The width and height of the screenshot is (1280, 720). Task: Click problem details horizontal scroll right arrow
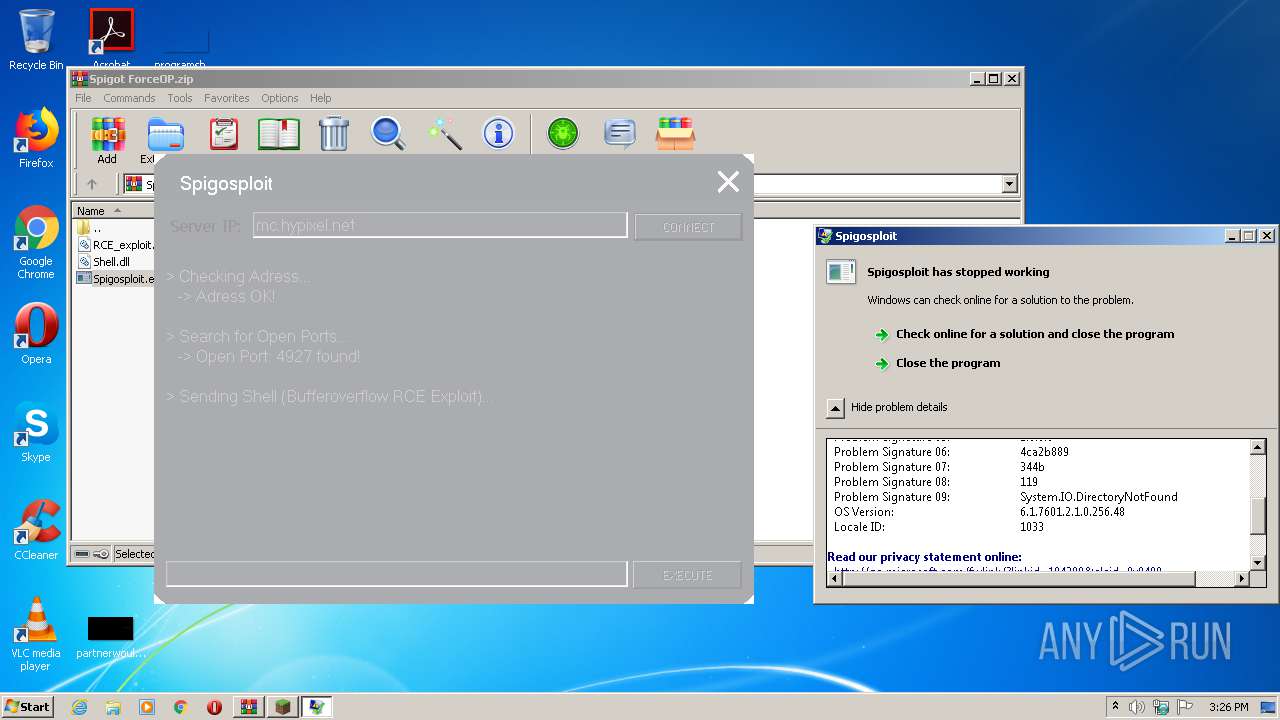pyautogui.click(x=1243, y=578)
